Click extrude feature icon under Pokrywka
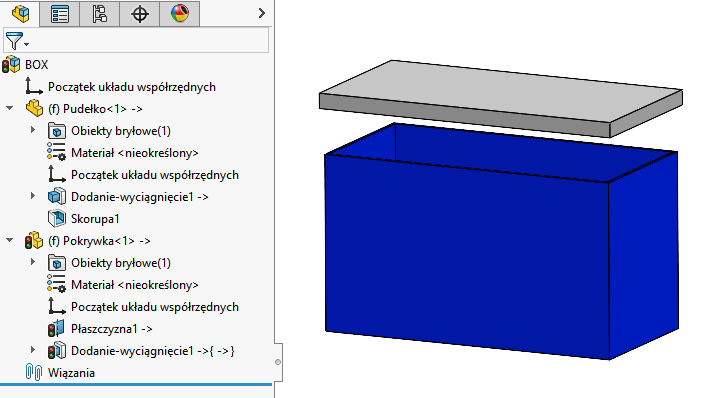713x398 pixels. point(57,351)
